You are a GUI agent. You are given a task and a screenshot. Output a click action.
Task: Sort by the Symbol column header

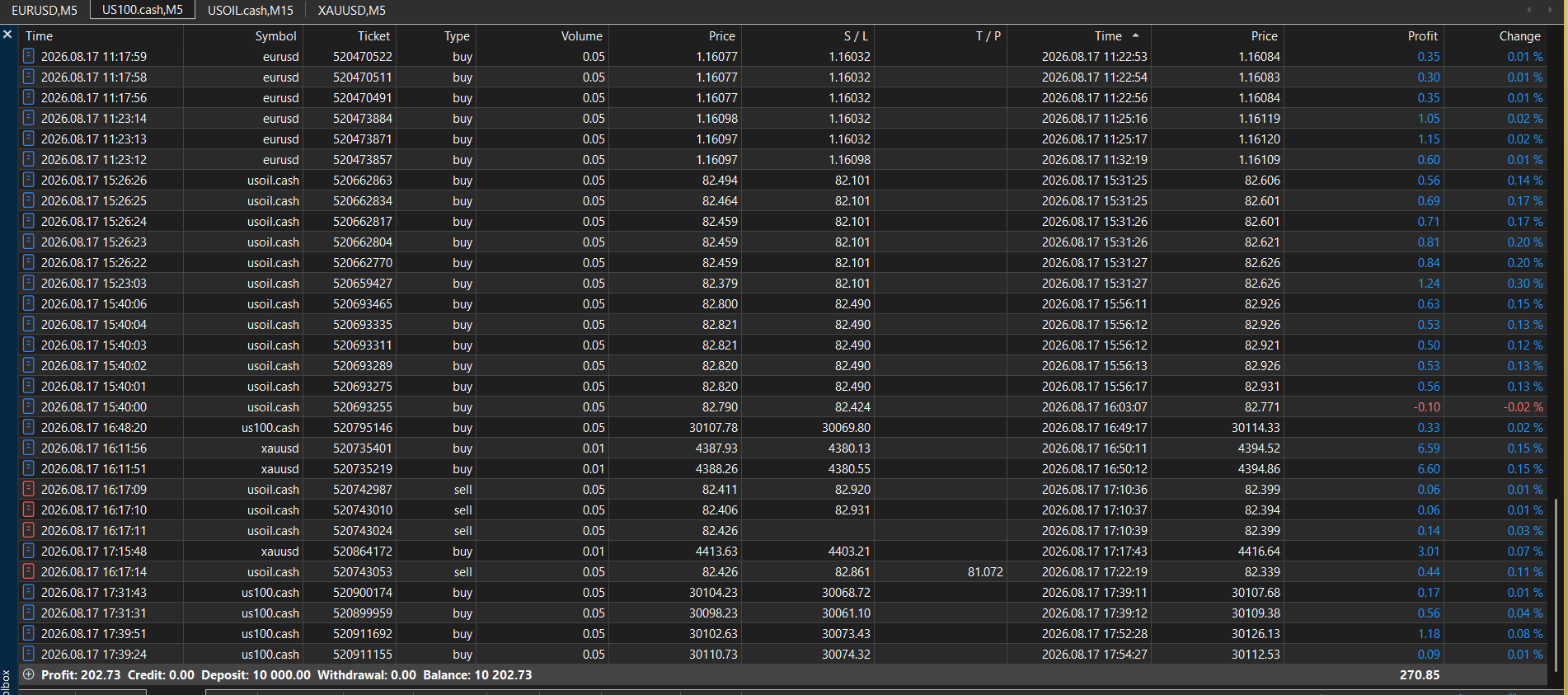275,36
